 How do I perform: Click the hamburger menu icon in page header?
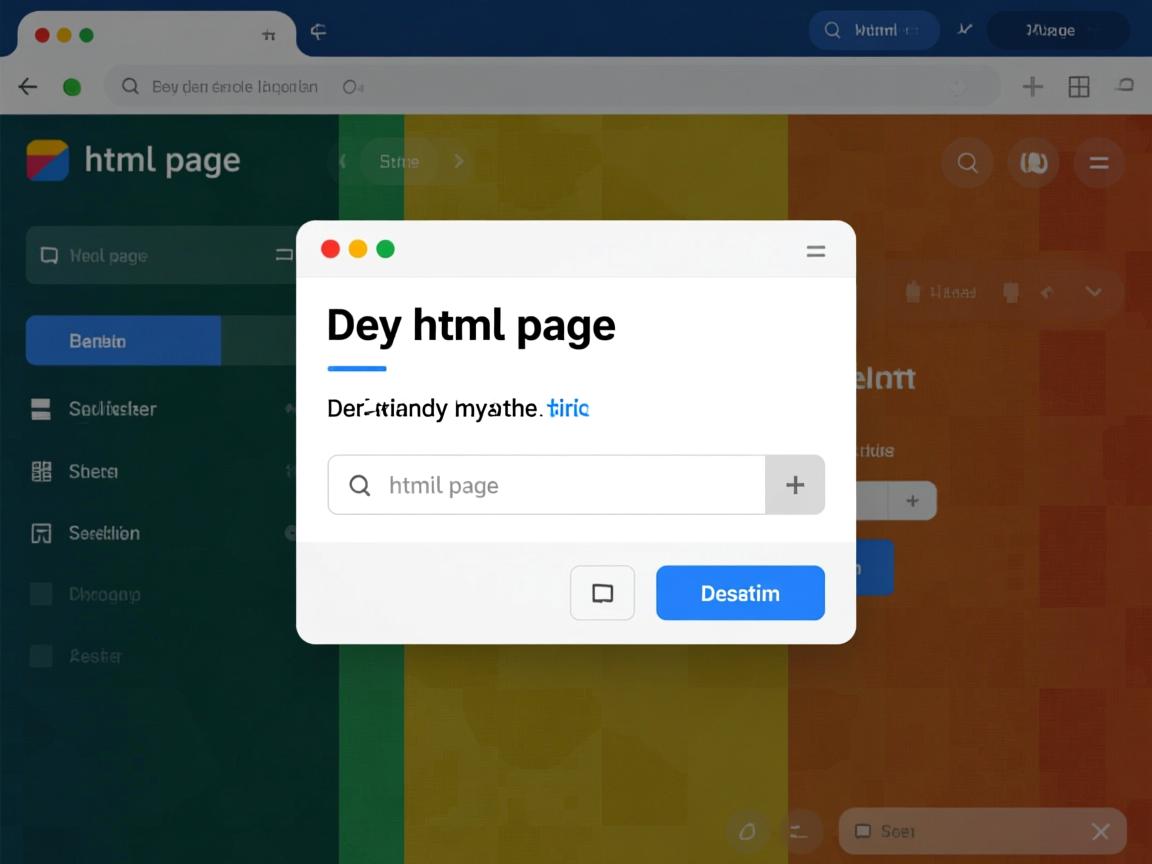point(1099,162)
